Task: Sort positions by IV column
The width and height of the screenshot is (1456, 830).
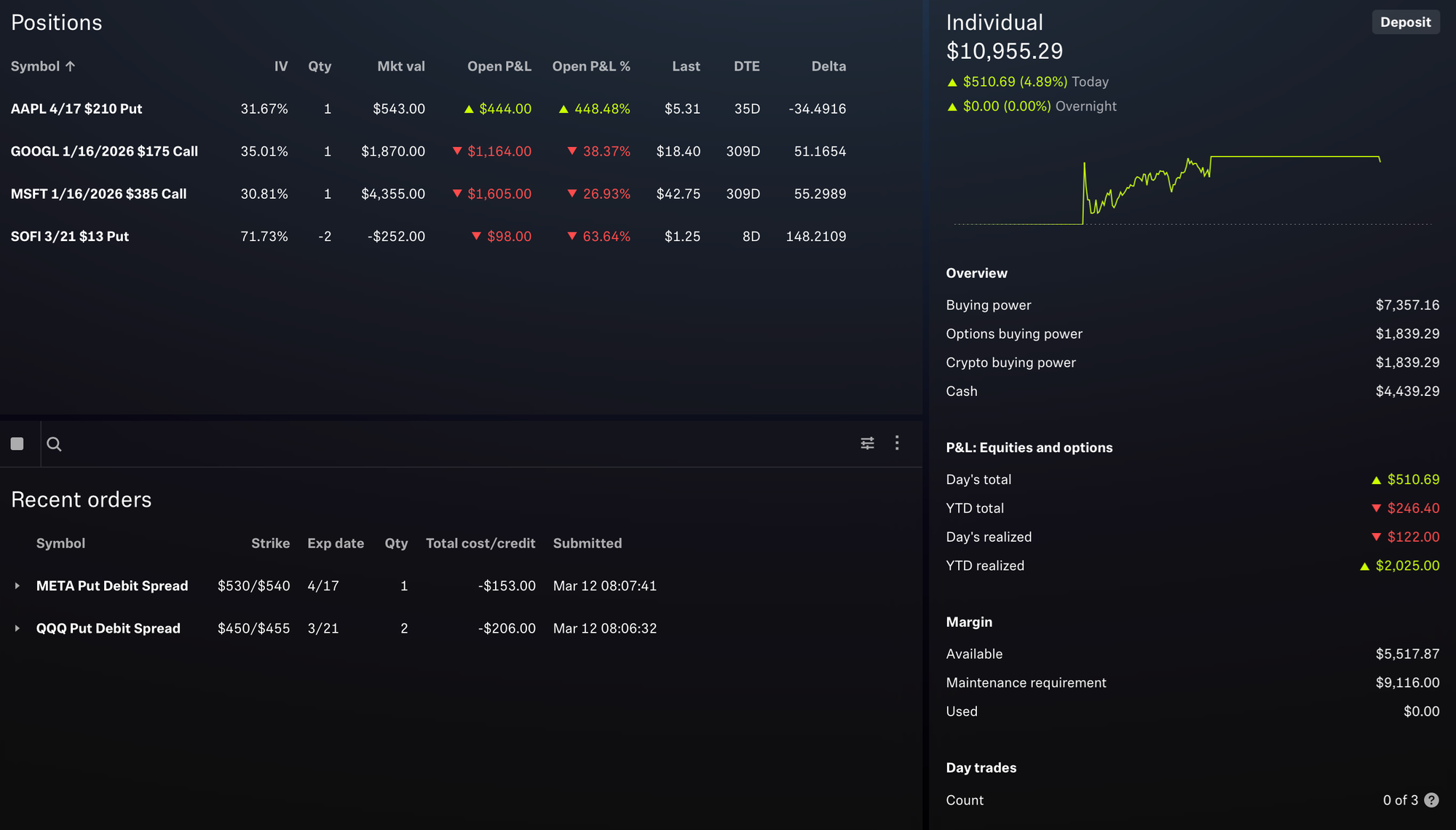Action: click(281, 66)
